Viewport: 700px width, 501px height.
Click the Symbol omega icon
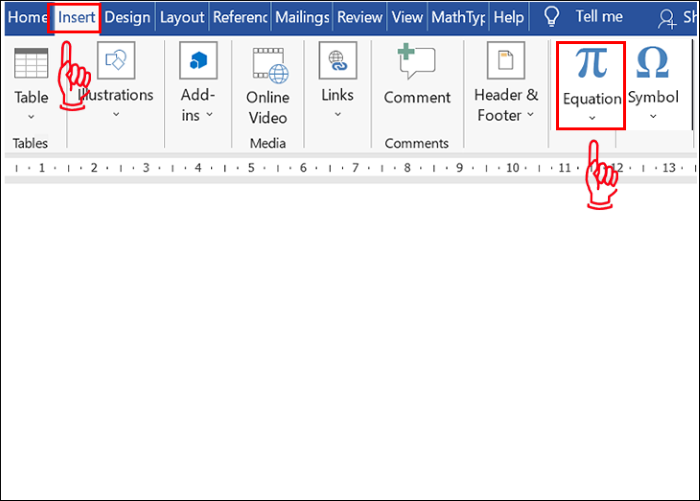(653, 62)
